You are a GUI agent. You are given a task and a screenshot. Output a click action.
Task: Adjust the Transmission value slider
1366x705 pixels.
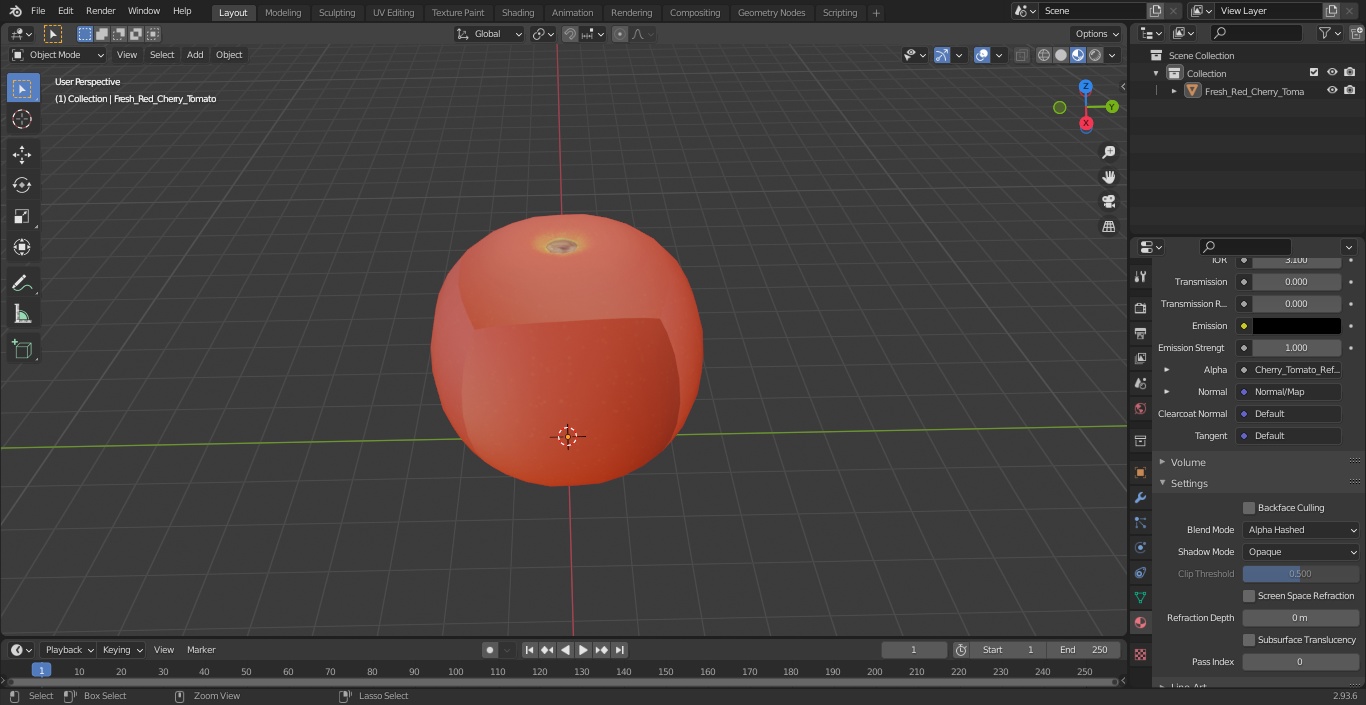1297,282
